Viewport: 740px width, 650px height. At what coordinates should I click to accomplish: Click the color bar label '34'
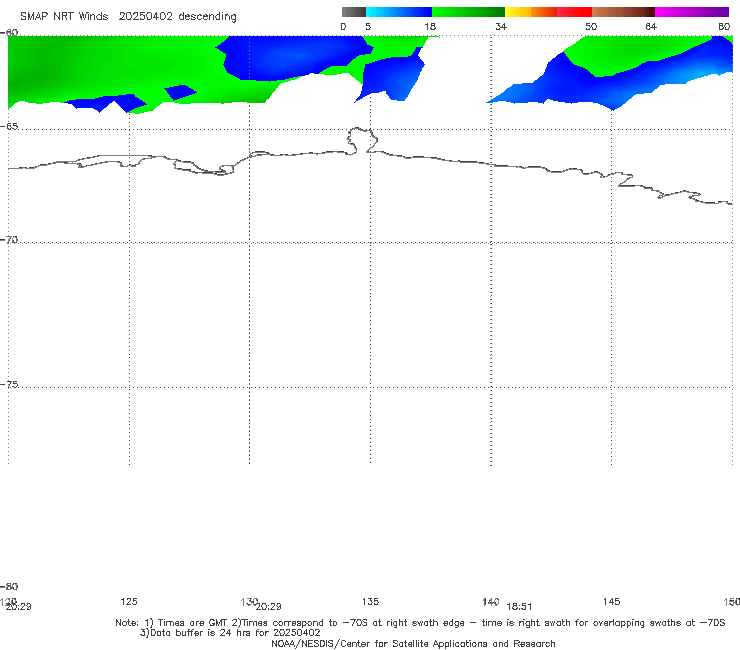point(501,26)
